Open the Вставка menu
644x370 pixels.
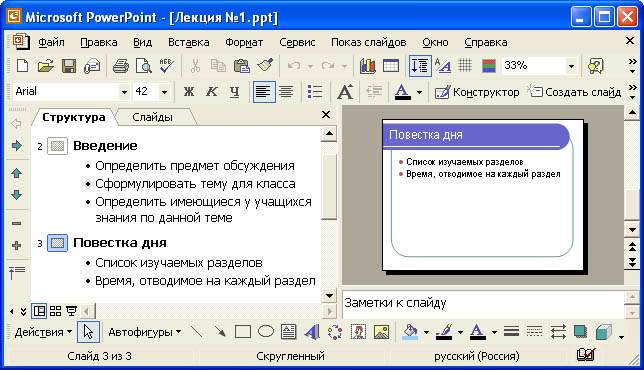pyautogui.click(x=189, y=42)
